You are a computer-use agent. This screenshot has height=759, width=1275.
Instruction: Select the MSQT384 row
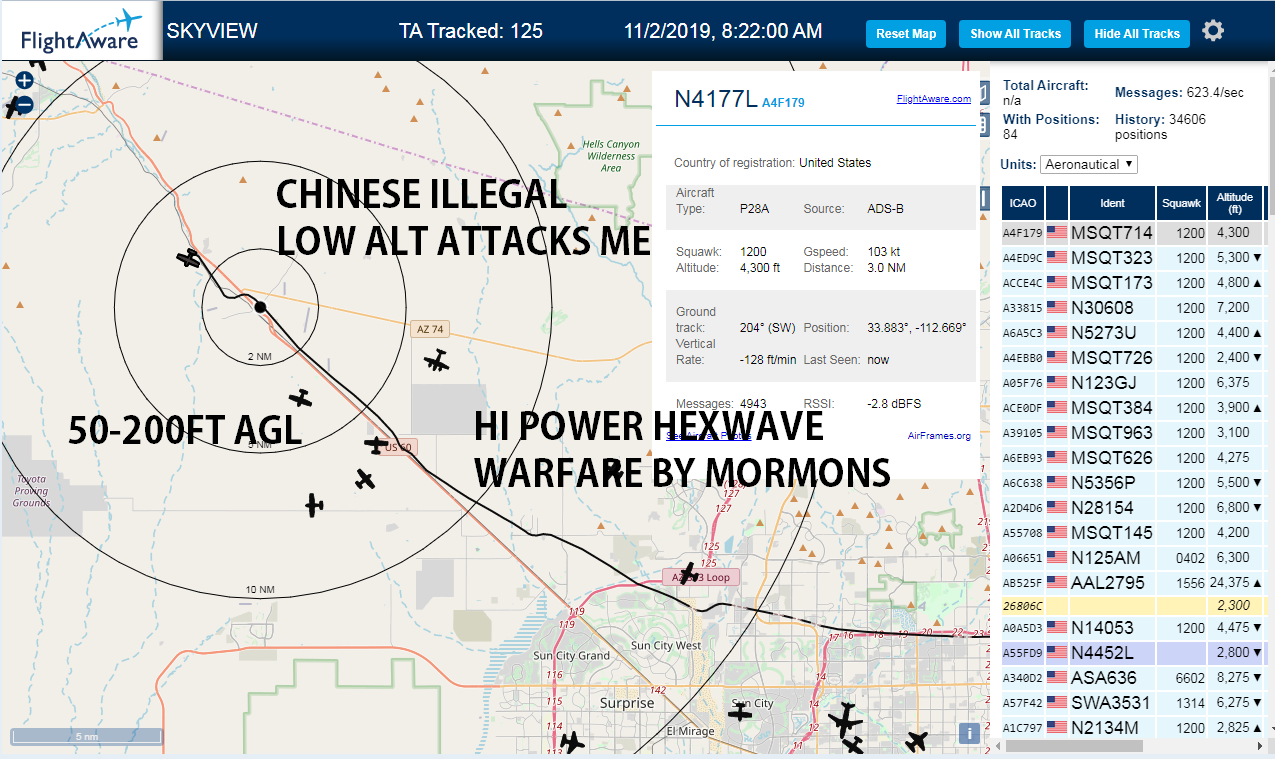click(x=1133, y=408)
